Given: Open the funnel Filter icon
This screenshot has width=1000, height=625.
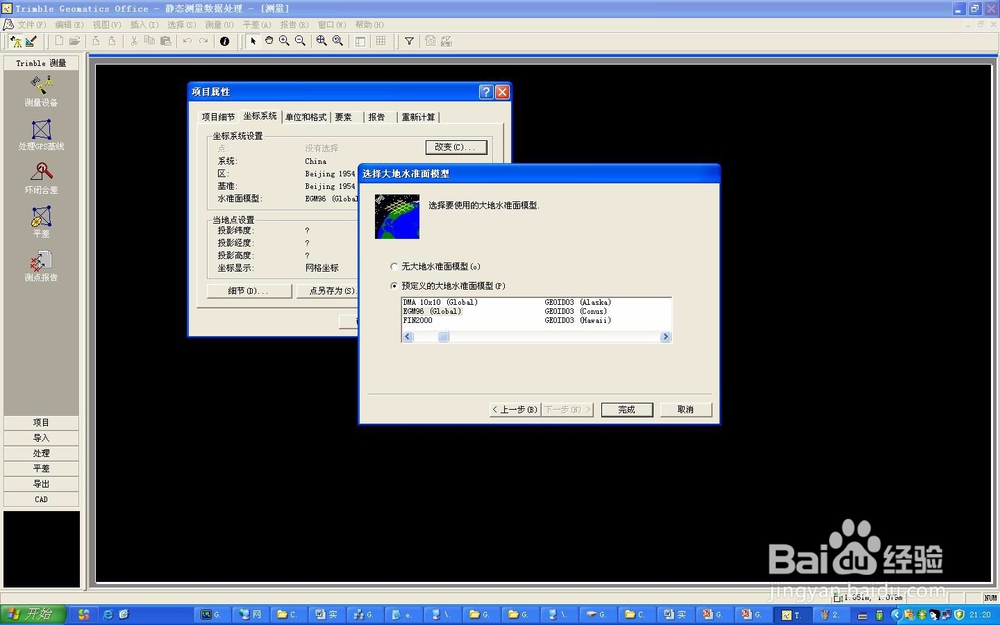Looking at the screenshot, I should [x=409, y=41].
